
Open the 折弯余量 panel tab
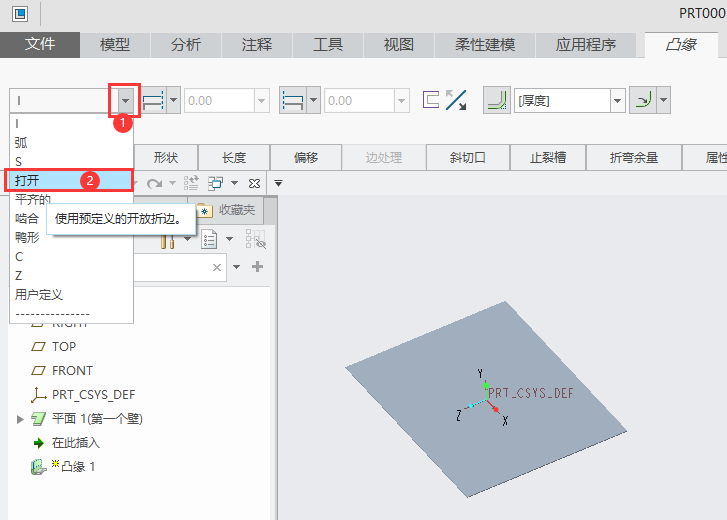634,158
